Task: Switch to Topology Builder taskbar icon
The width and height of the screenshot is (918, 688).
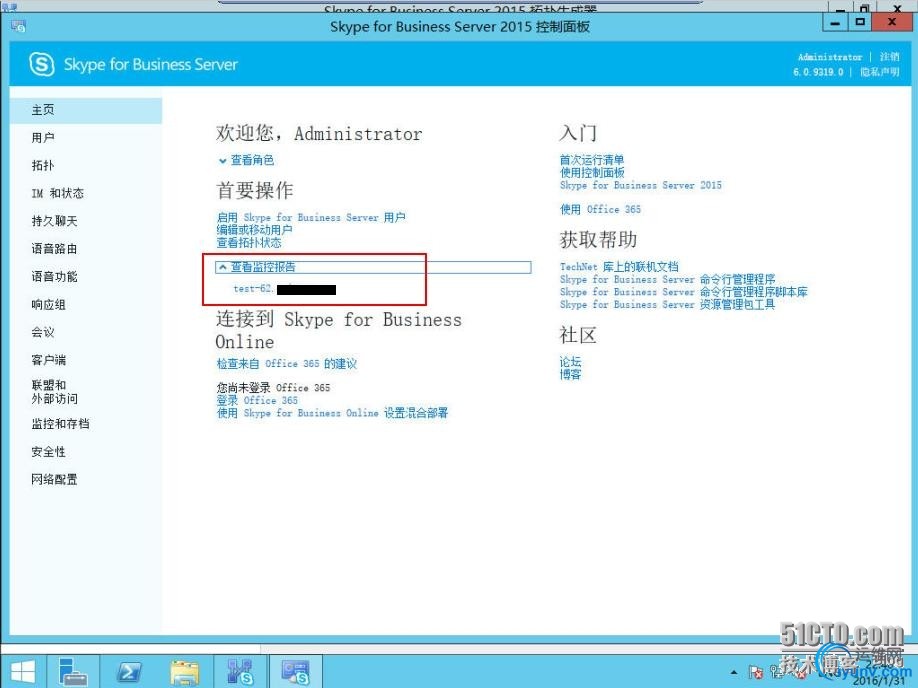Action: coord(240,672)
